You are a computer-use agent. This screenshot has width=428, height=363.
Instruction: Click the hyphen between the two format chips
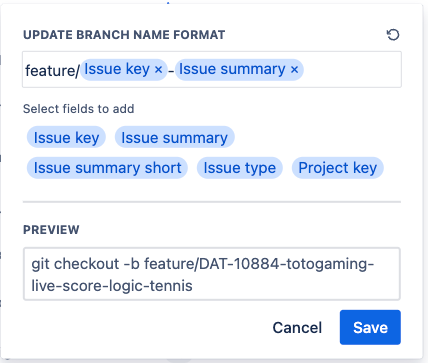(x=171, y=71)
